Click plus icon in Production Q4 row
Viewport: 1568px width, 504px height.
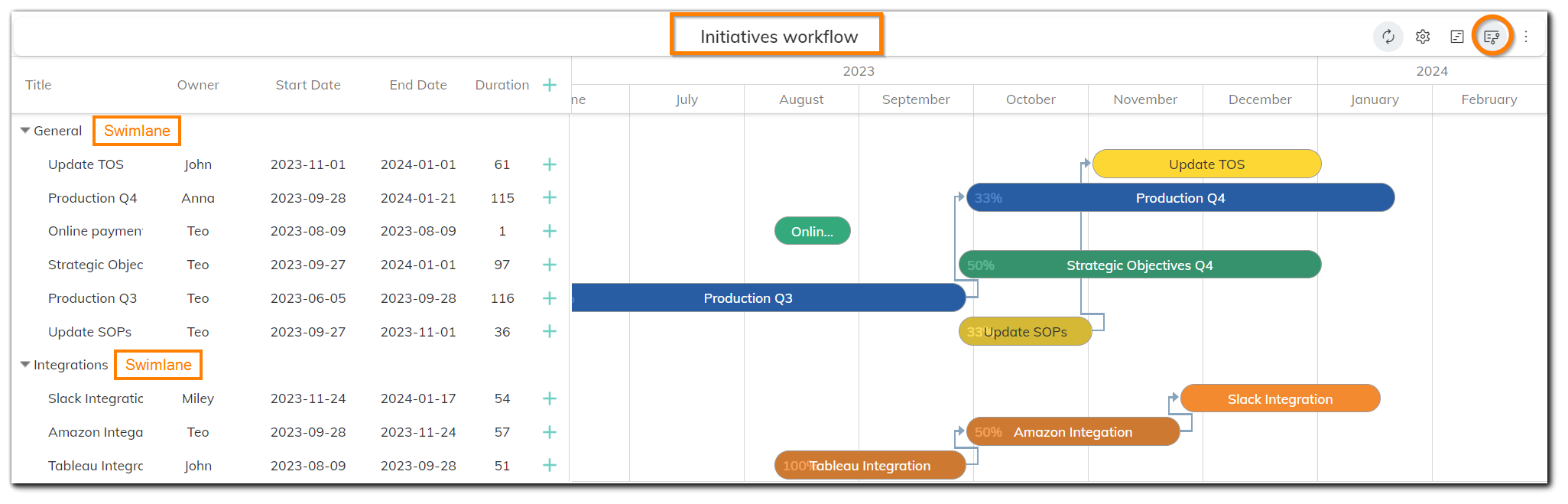coord(550,197)
